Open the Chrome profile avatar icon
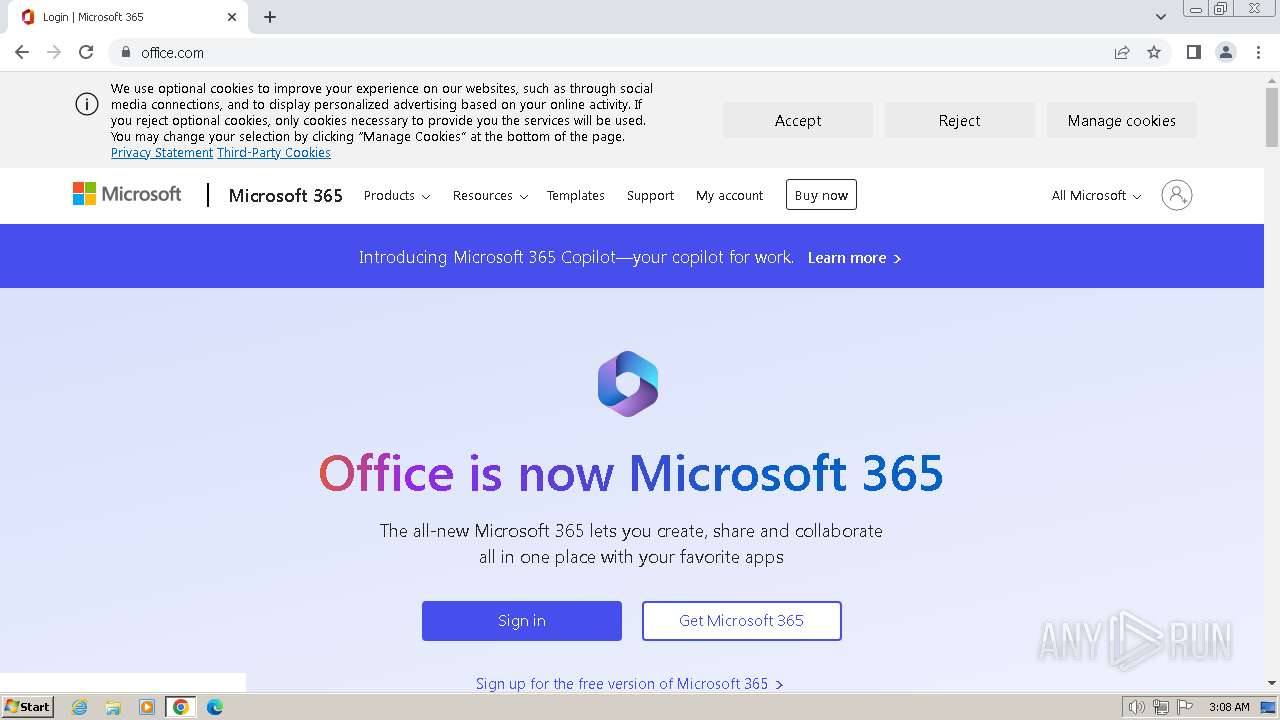 coord(1226,52)
